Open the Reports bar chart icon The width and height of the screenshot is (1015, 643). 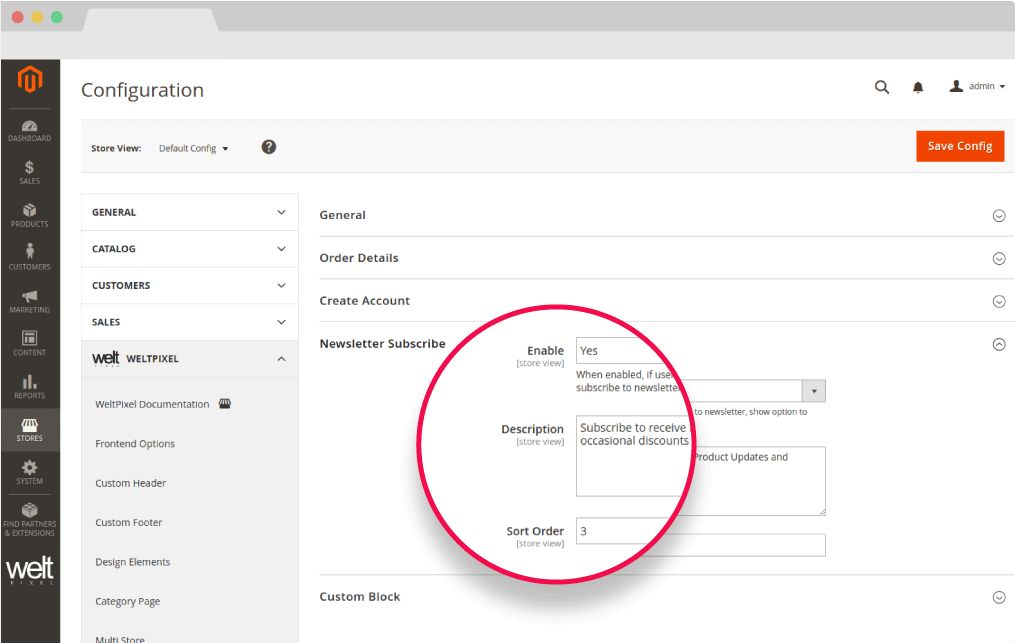click(x=29, y=386)
